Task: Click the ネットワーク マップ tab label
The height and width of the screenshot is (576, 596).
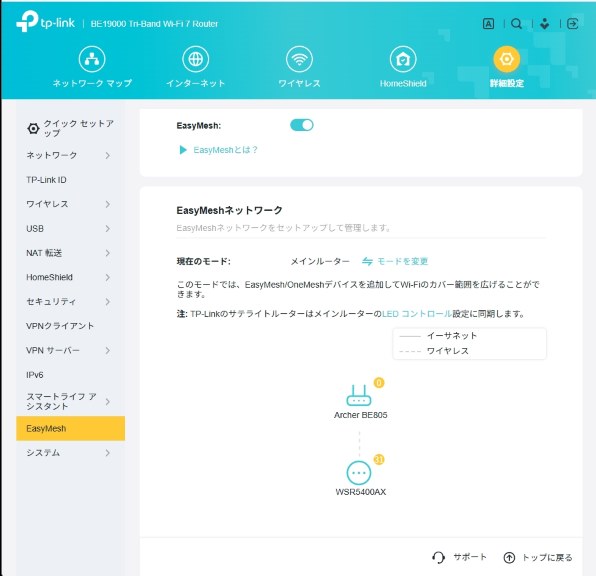Action: (x=92, y=83)
